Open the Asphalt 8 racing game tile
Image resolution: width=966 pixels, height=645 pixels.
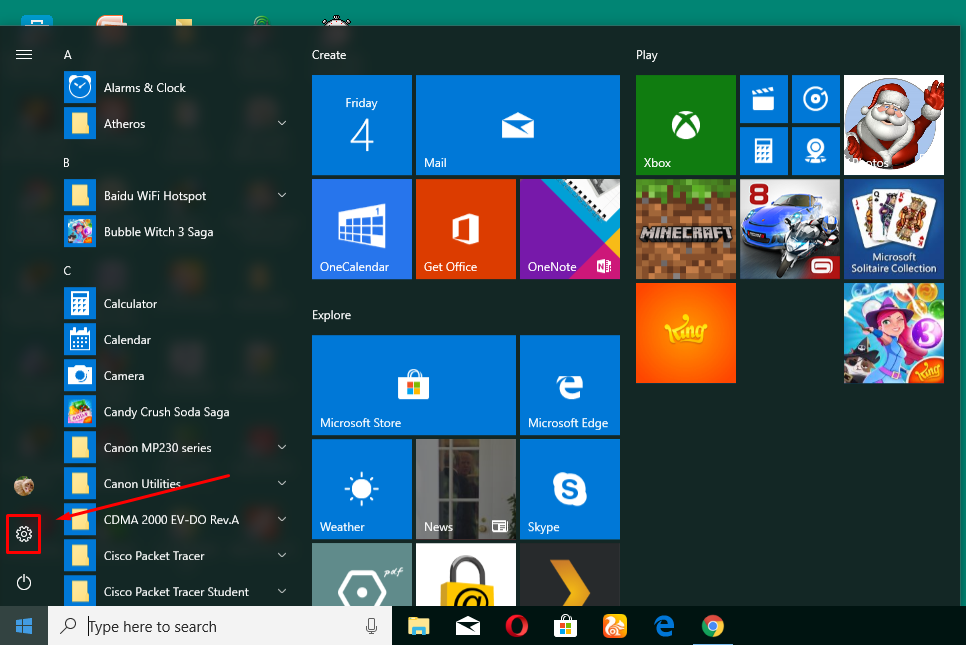pos(790,229)
